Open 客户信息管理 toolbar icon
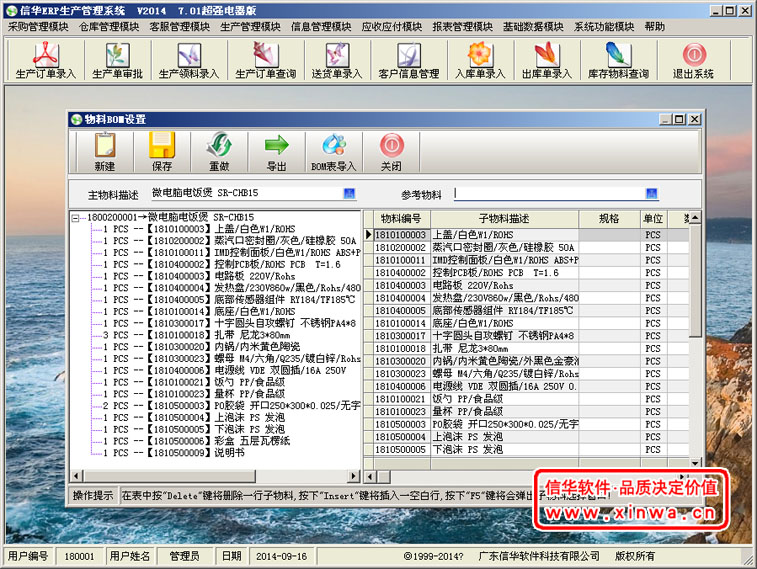 [409, 60]
